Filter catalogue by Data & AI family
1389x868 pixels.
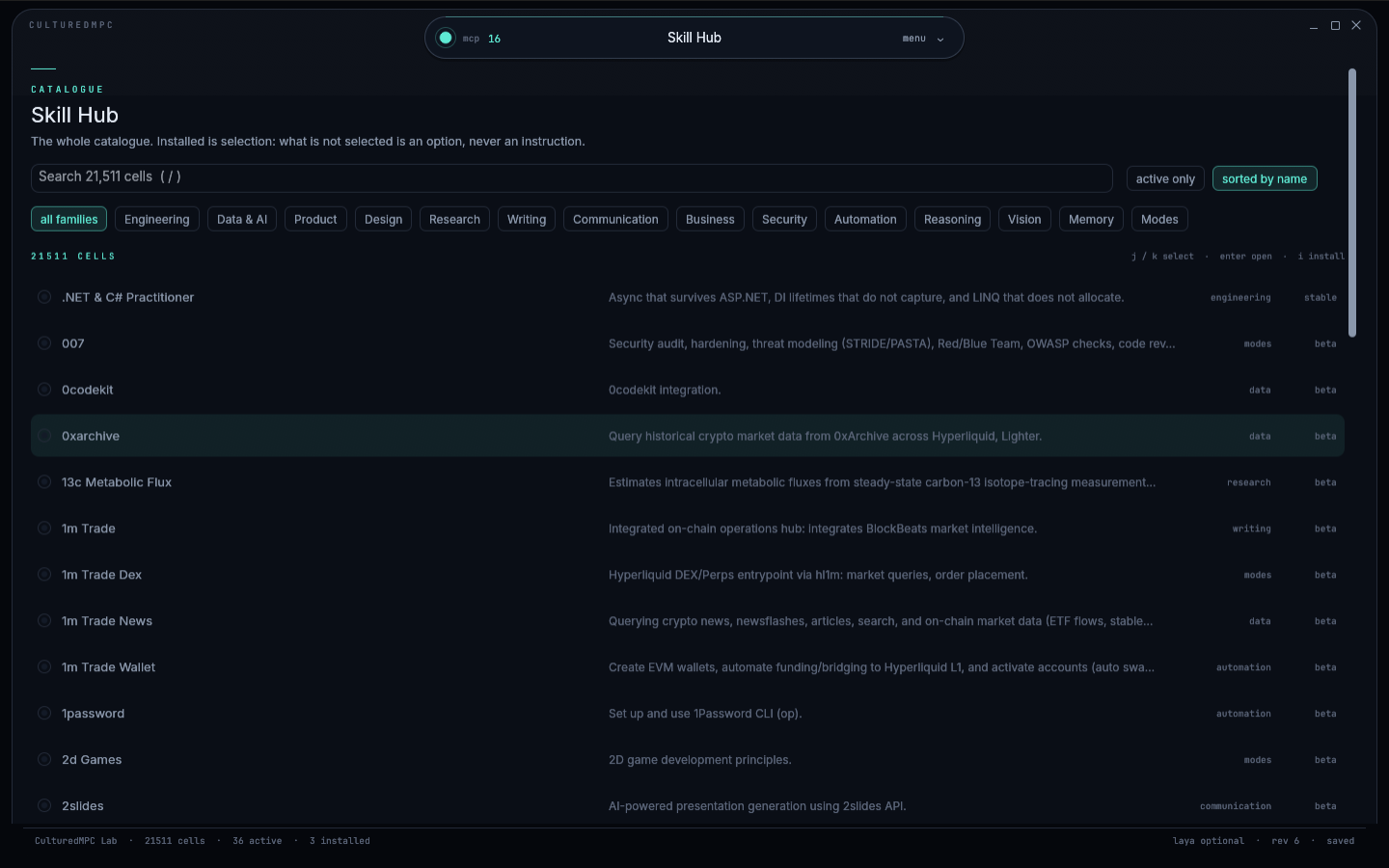[242, 219]
